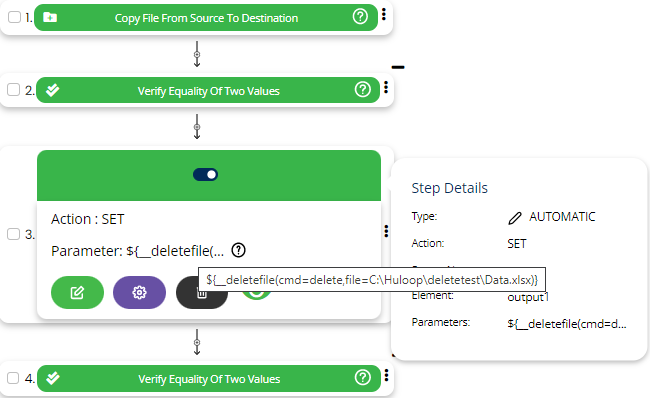Click the checkmark icon on step 4
The image size is (650, 398).
point(53,378)
